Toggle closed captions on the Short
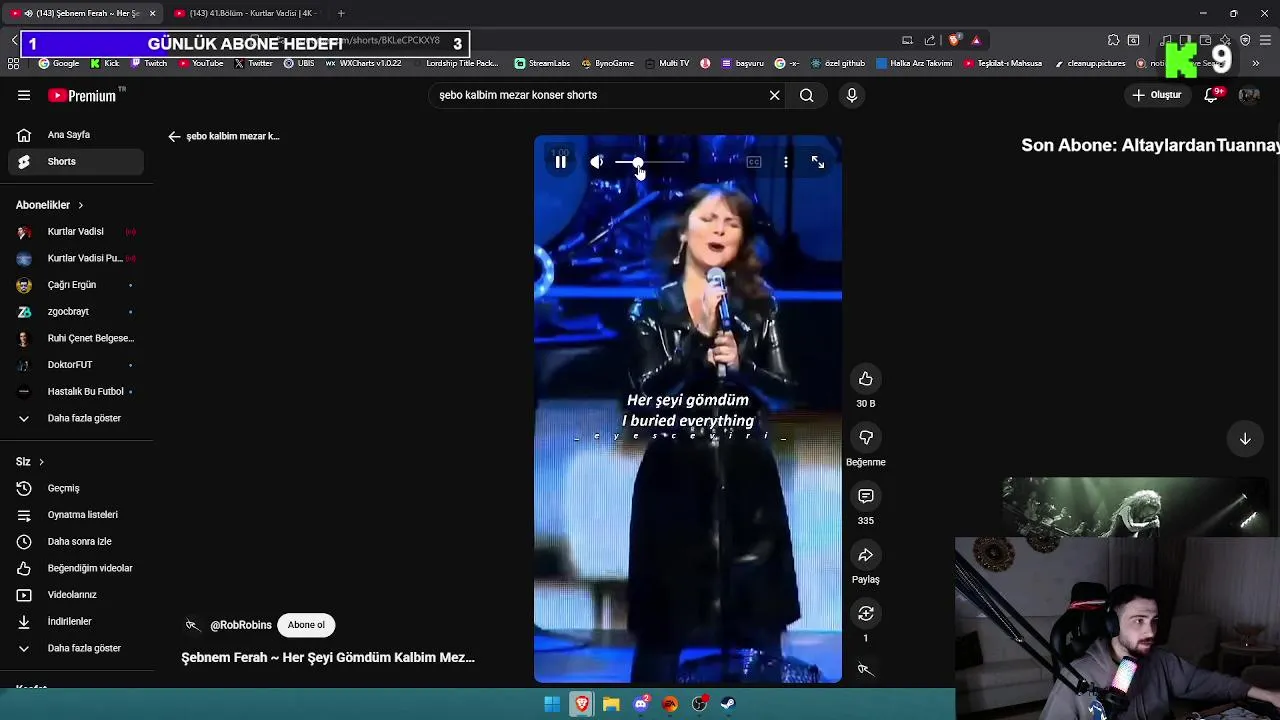Viewport: 1280px width, 720px height. click(754, 162)
